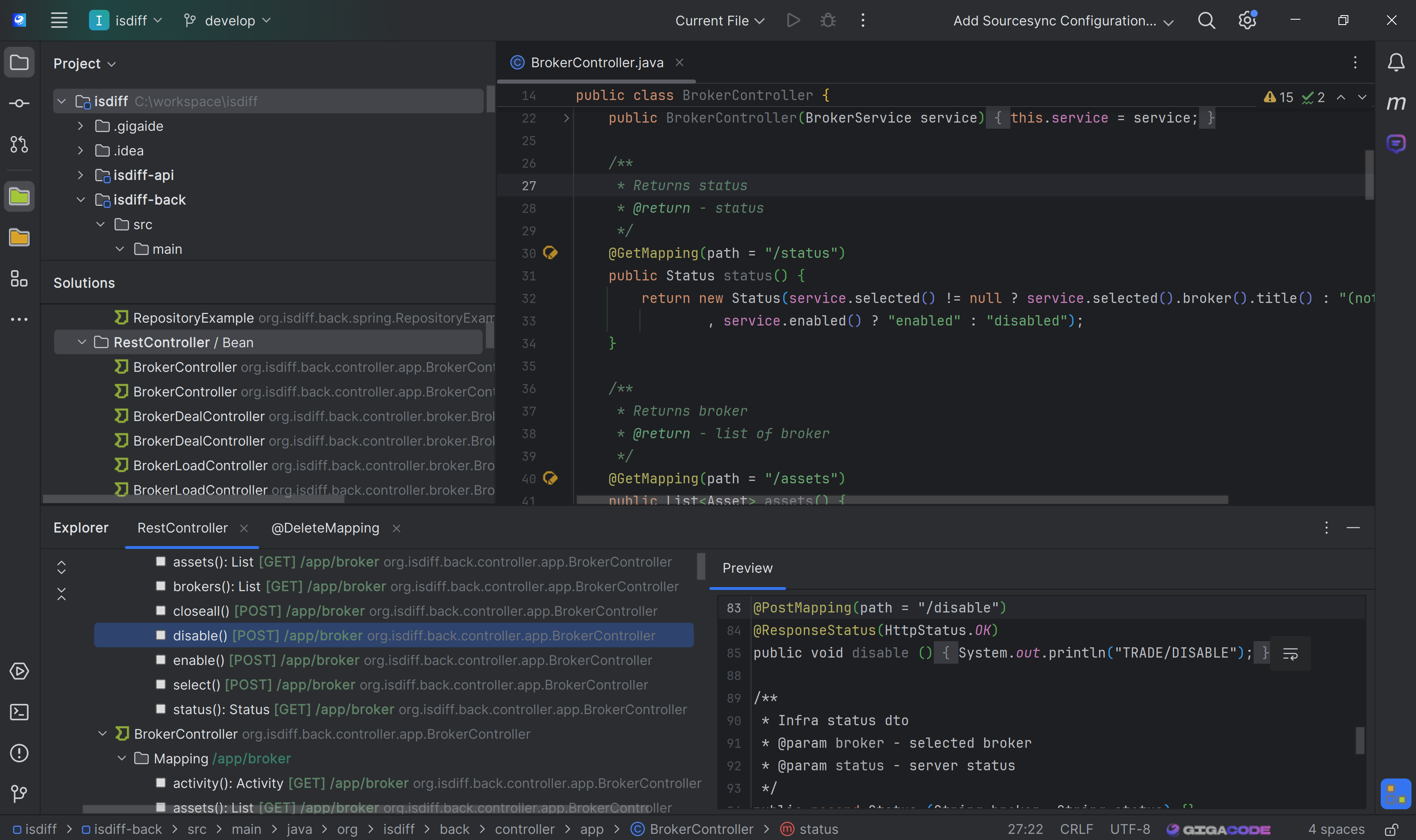The image size is (1416, 840).
Task: Open IDE settings gear
Action: coord(1247,21)
